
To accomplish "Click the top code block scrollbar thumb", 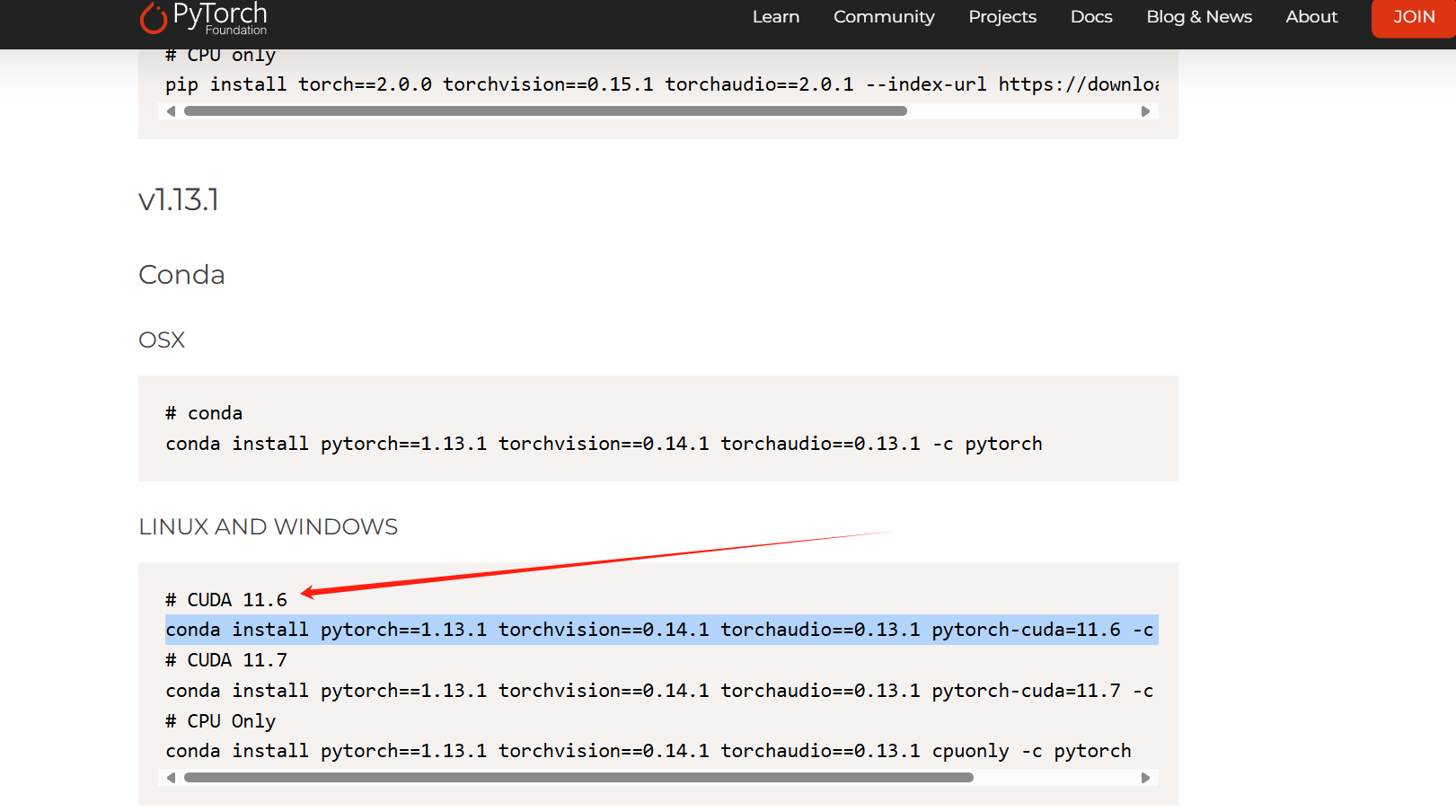I will click(545, 111).
